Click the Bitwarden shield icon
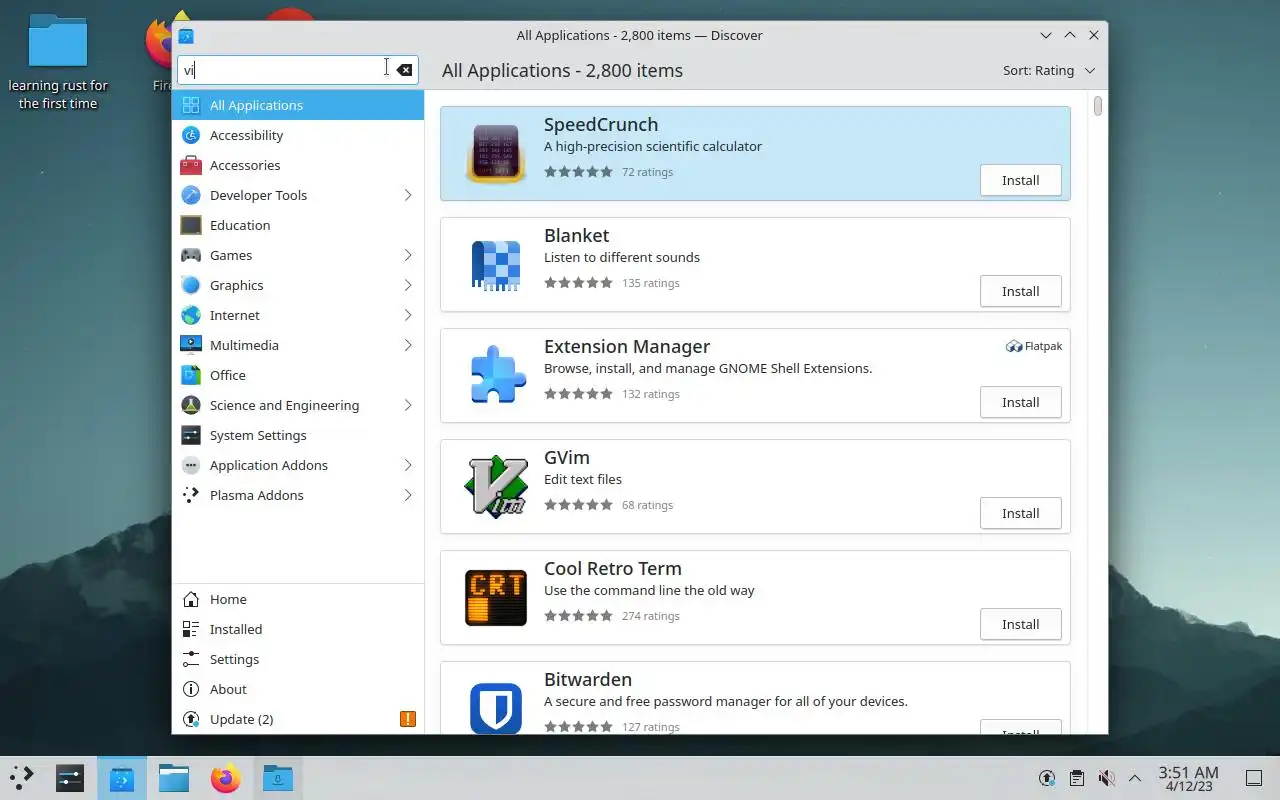This screenshot has height=800, width=1280. [x=496, y=706]
